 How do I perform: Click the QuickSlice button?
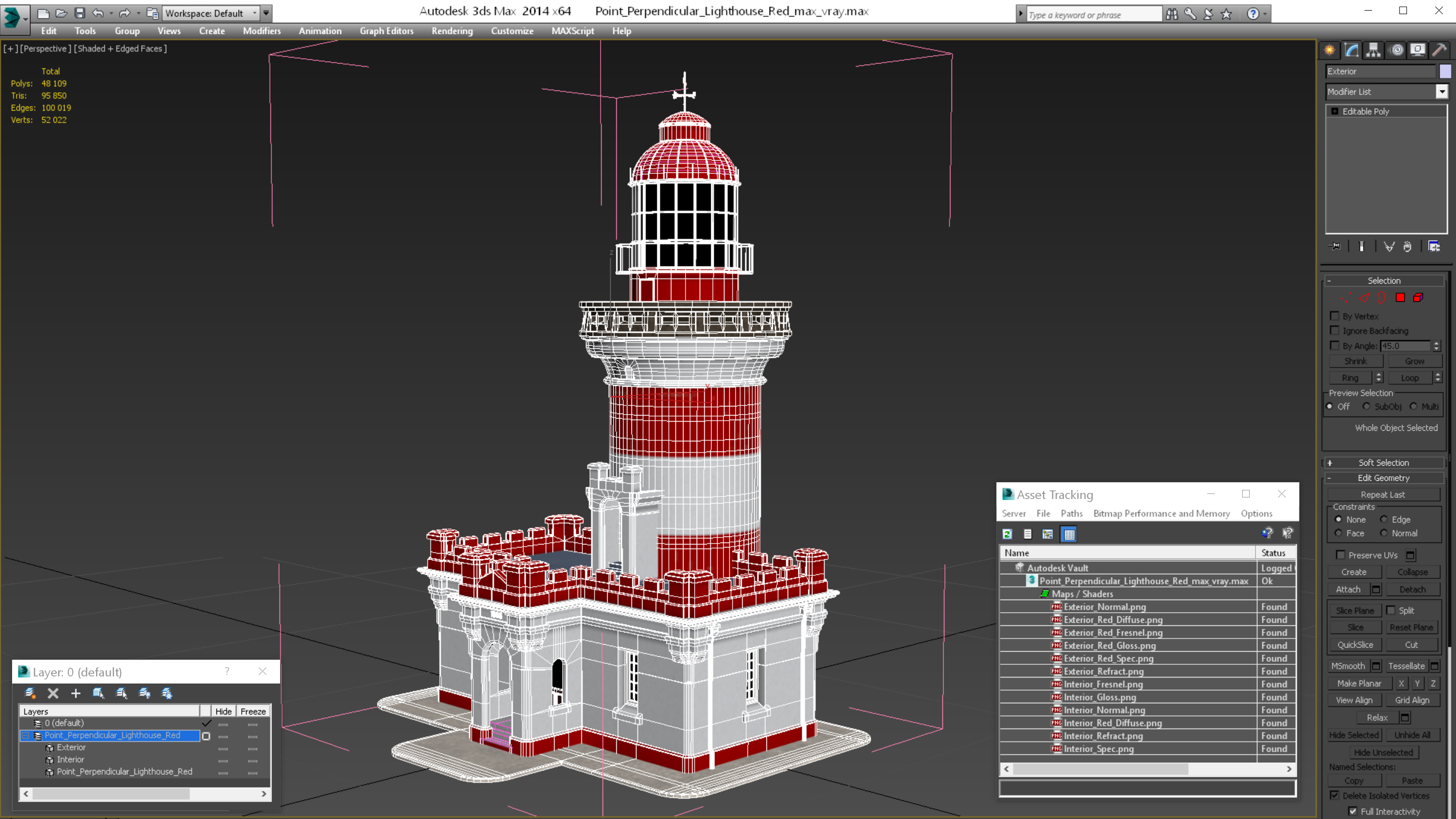(1355, 645)
